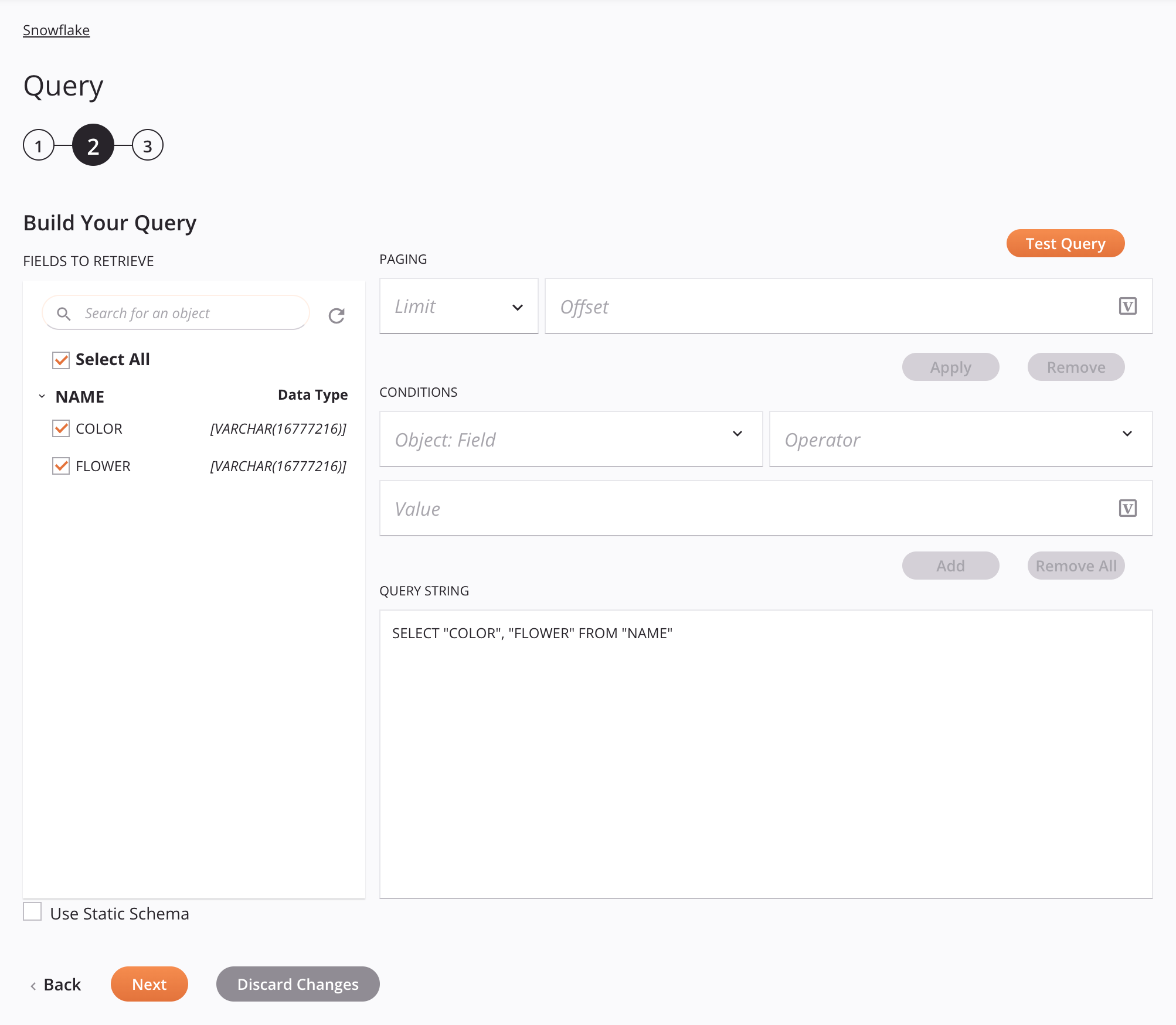Click the Test Query button

coord(1065,243)
